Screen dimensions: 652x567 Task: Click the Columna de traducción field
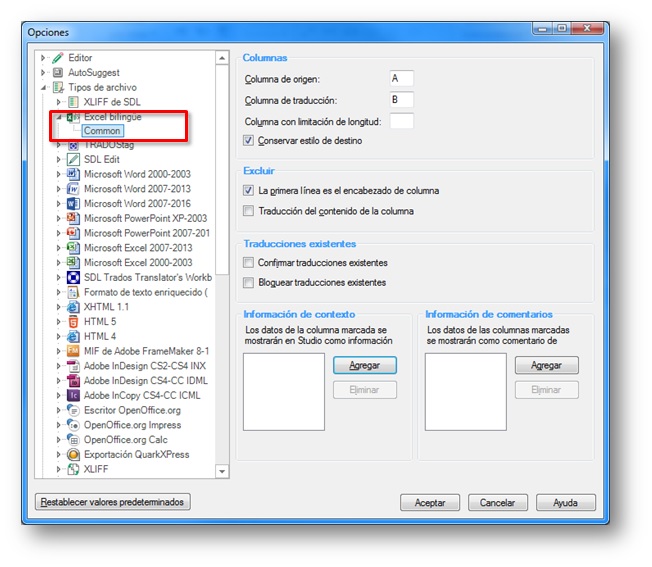tap(402, 100)
